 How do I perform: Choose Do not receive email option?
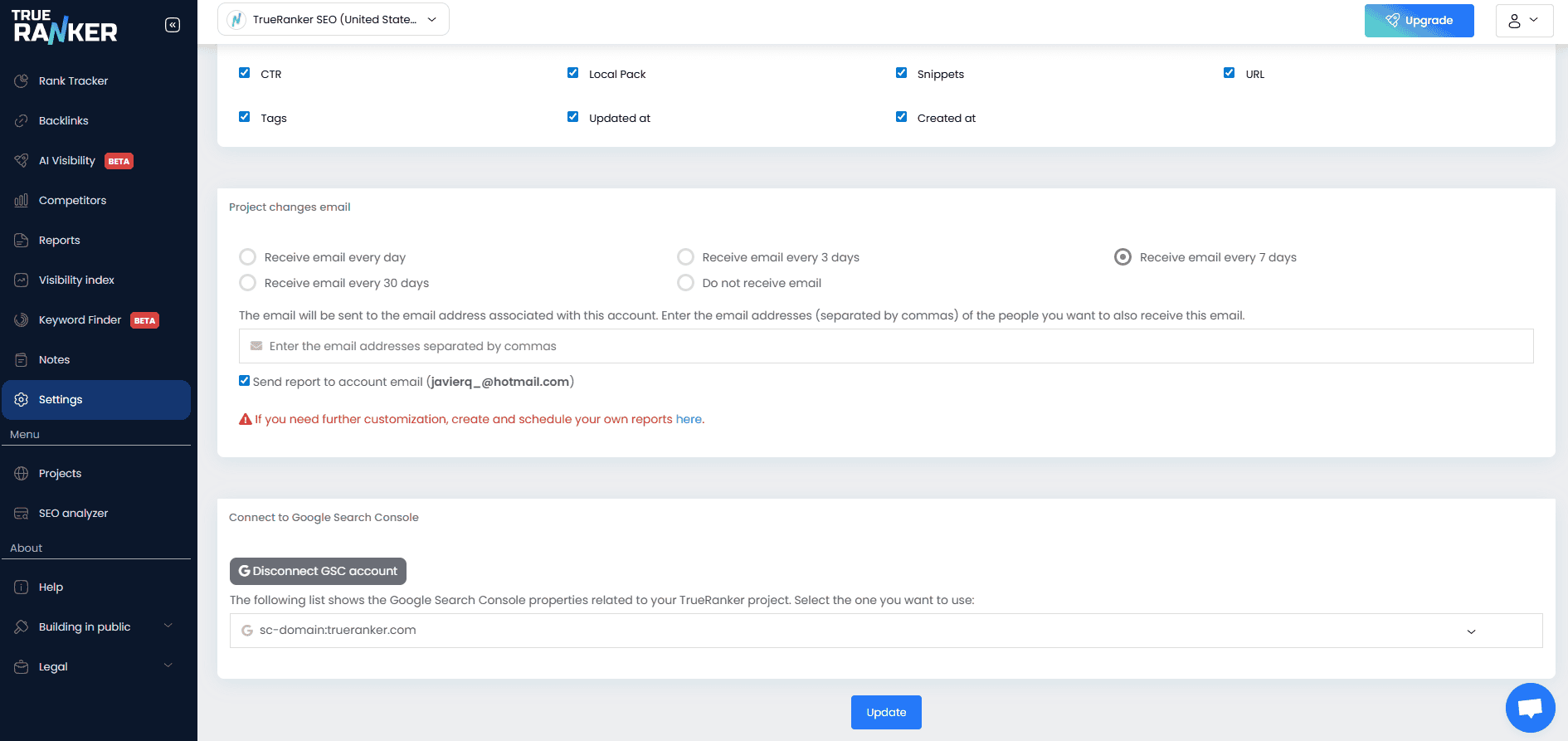[685, 283]
